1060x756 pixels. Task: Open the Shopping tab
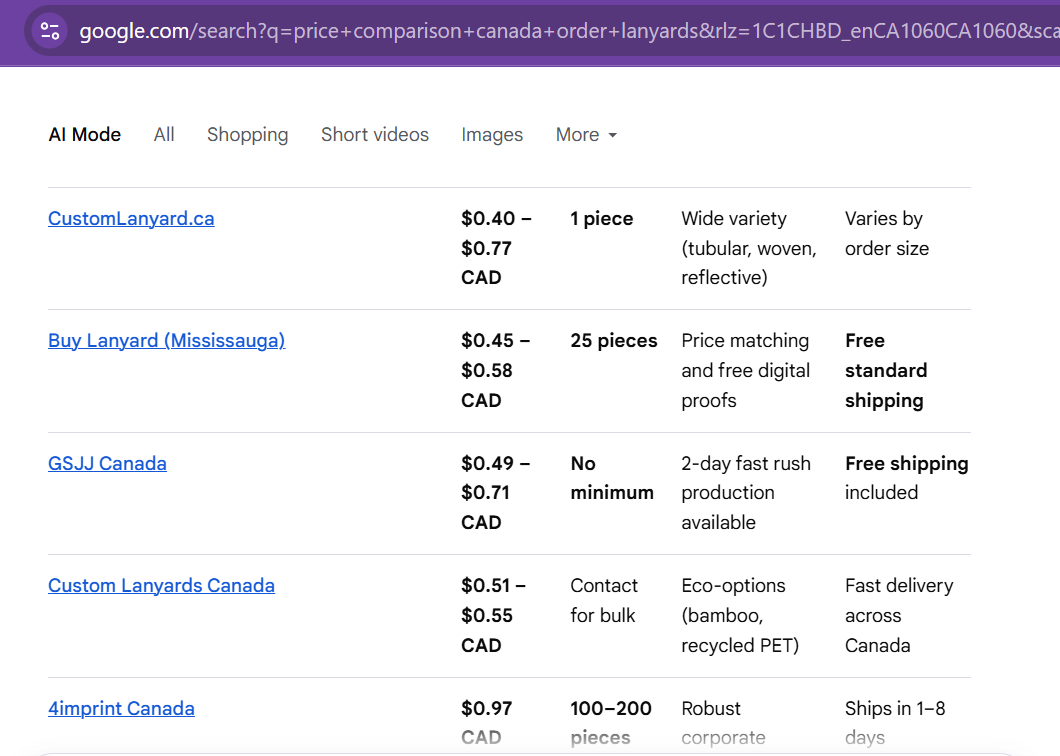(x=247, y=135)
